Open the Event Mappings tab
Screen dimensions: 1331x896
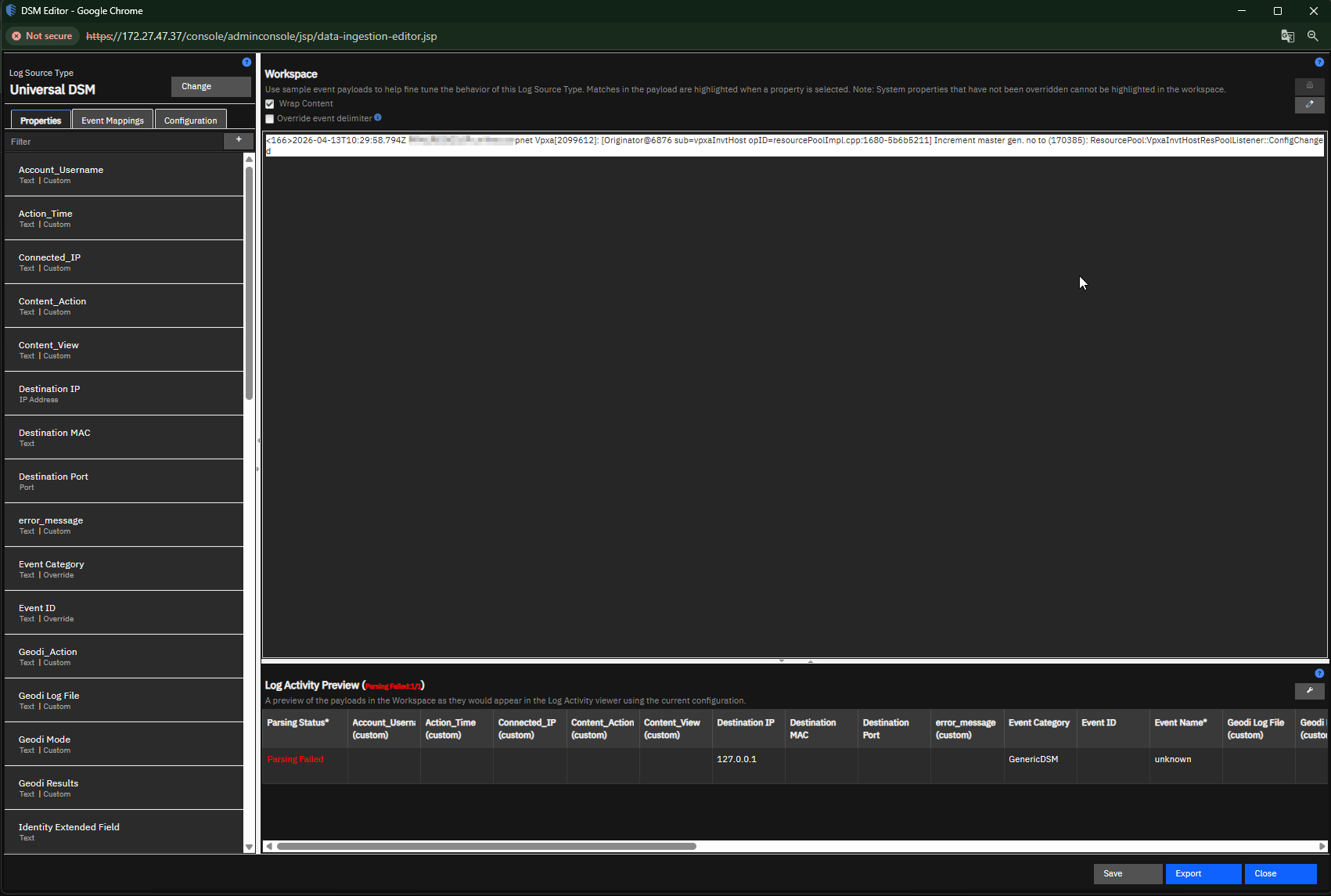pos(113,120)
